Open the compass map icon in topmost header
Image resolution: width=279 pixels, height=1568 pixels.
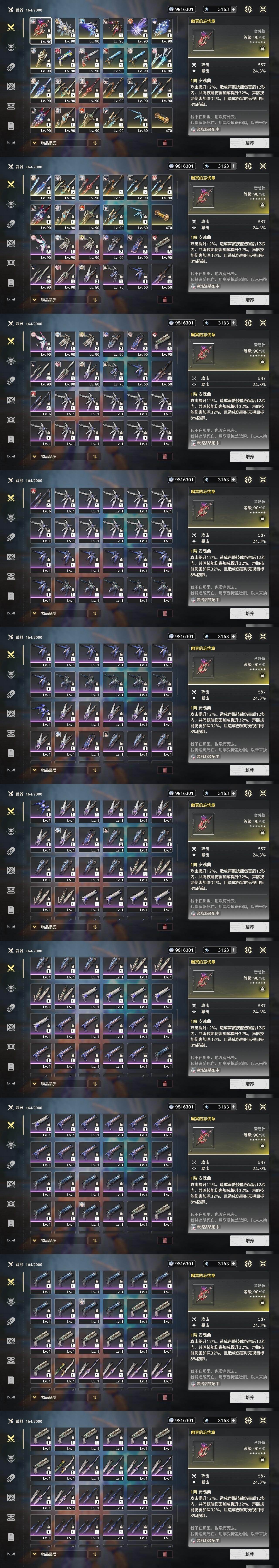[248, 9]
